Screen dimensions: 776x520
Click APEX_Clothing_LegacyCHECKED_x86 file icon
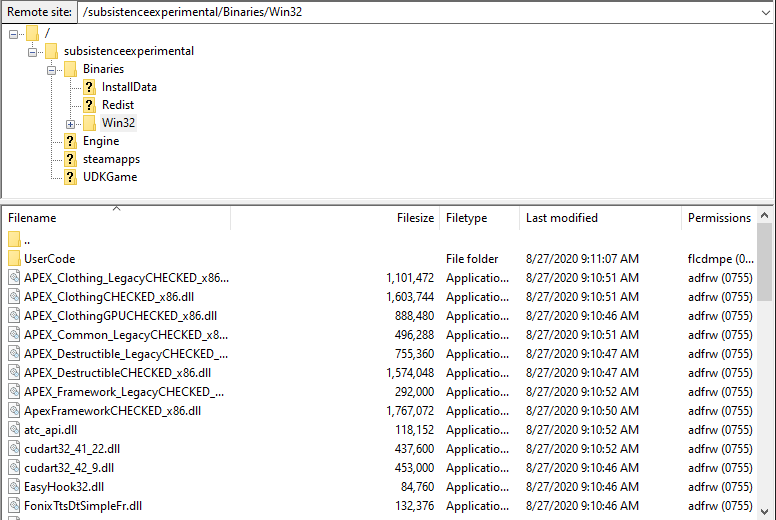tap(14, 278)
